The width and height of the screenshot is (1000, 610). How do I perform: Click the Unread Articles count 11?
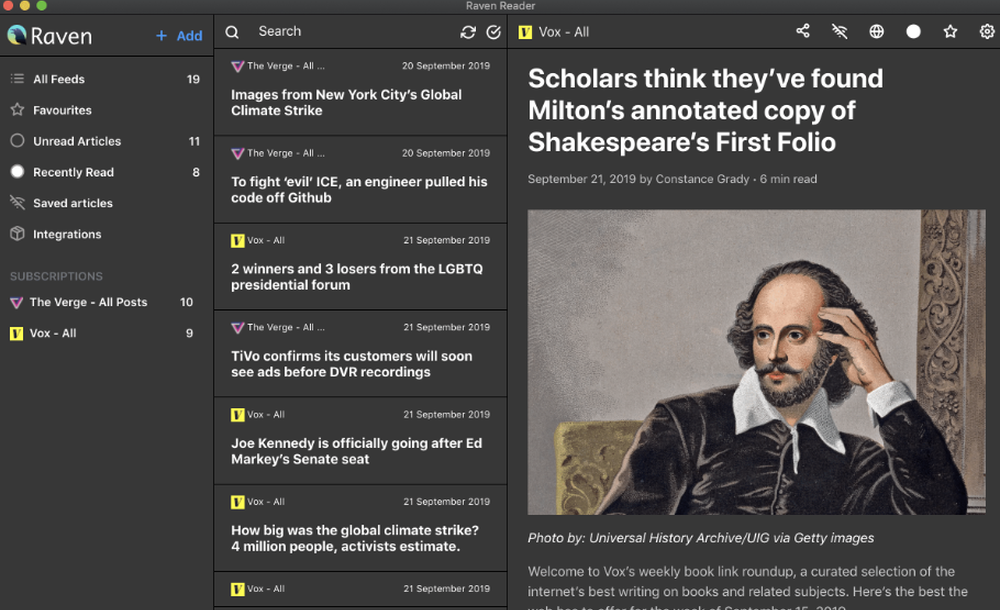[x=195, y=141]
